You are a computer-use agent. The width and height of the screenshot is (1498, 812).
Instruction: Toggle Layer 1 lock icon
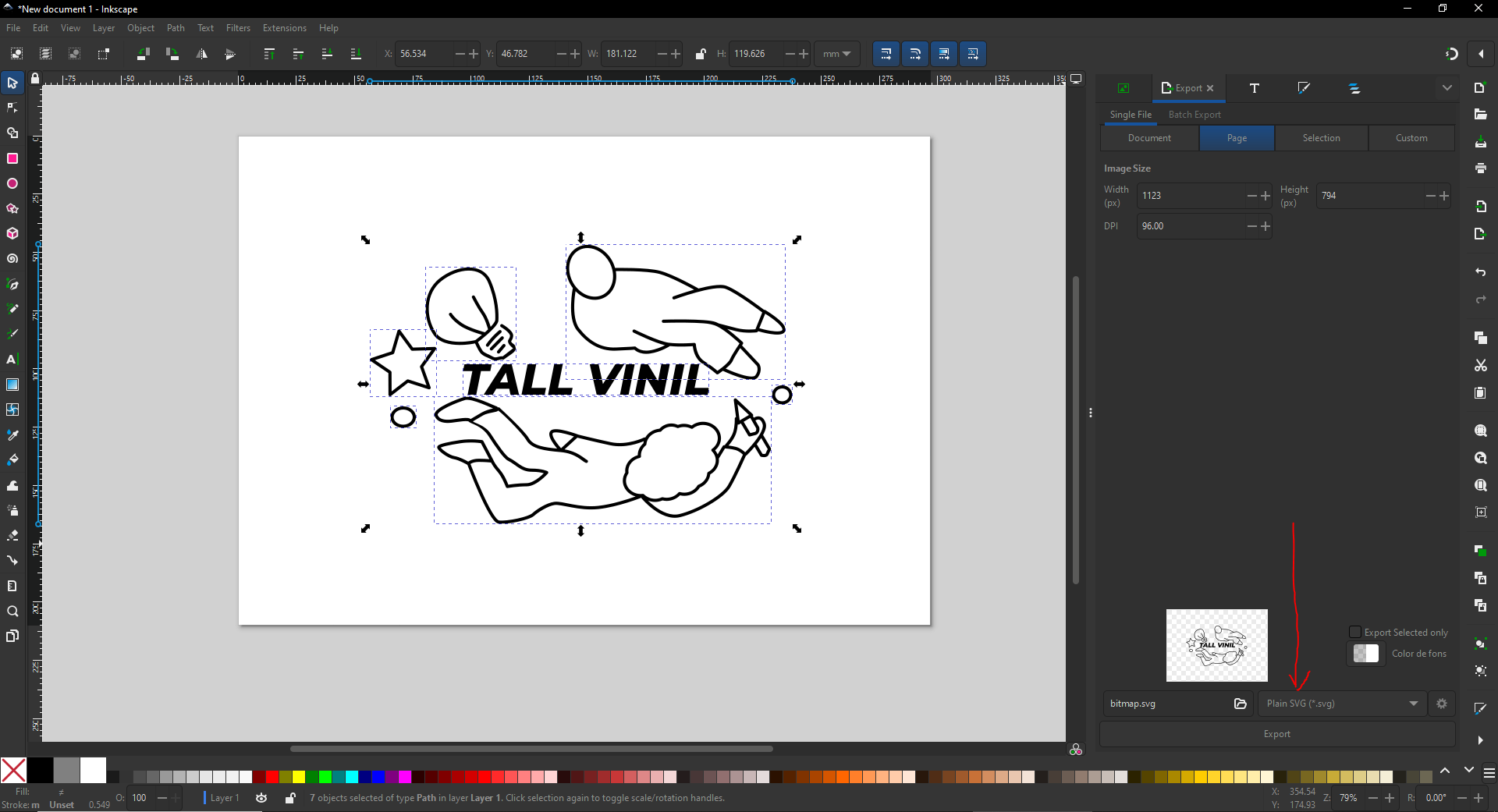(290, 798)
